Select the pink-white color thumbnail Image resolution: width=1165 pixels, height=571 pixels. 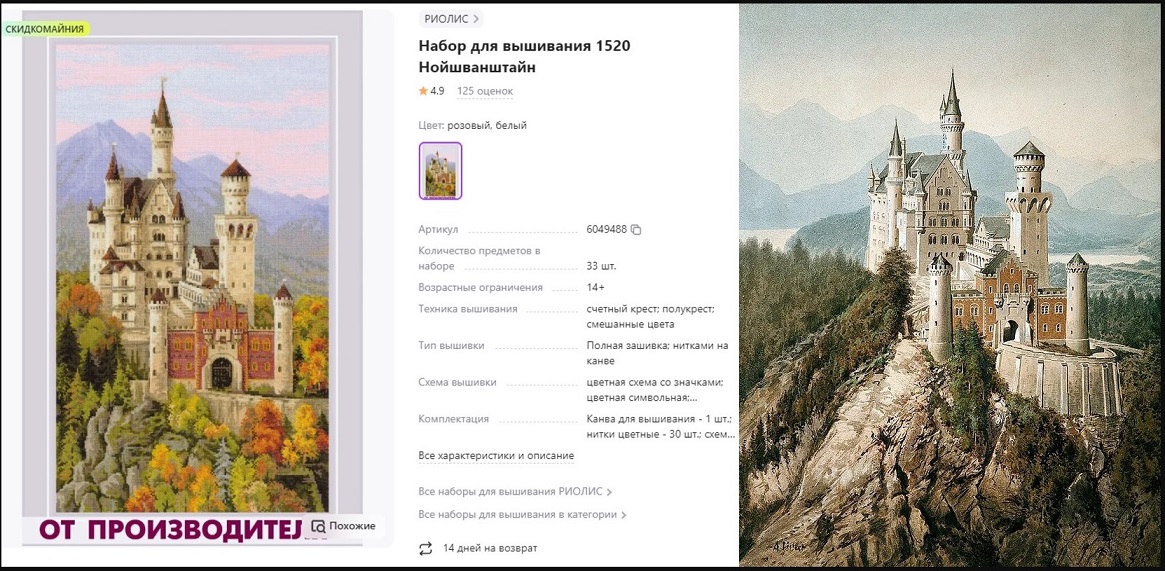tap(441, 171)
